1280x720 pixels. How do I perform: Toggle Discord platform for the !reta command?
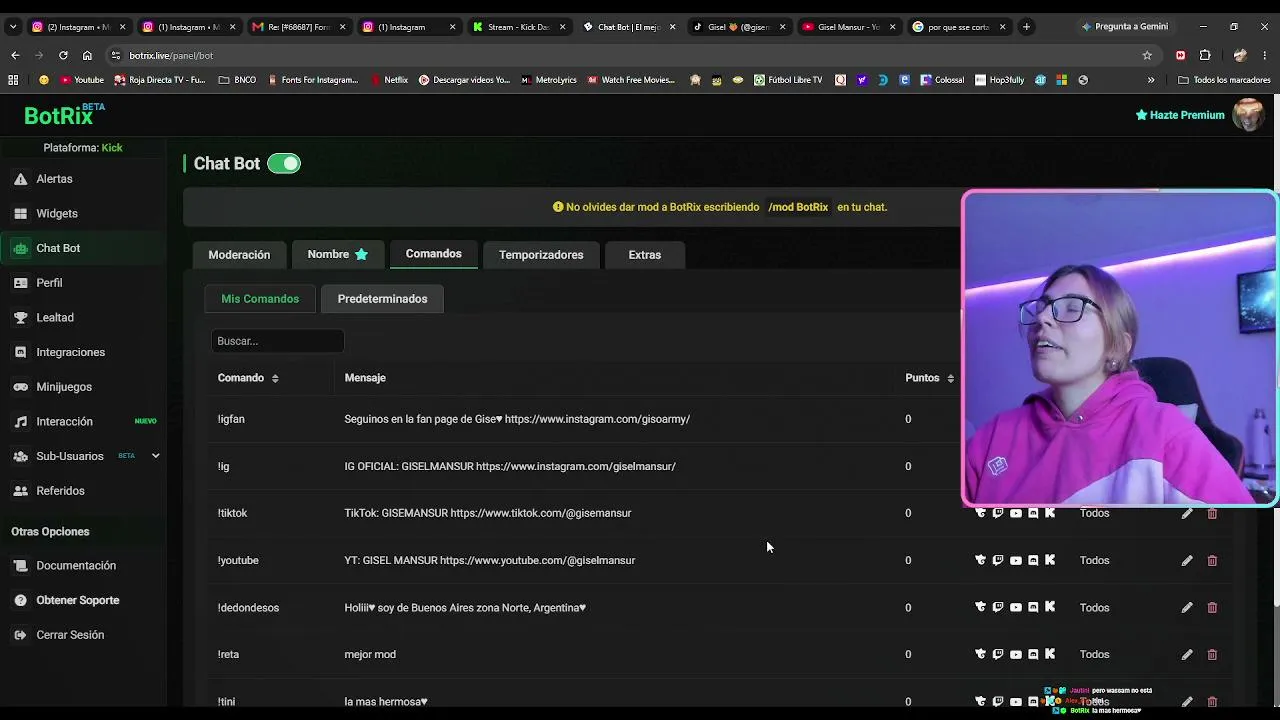click(1033, 655)
